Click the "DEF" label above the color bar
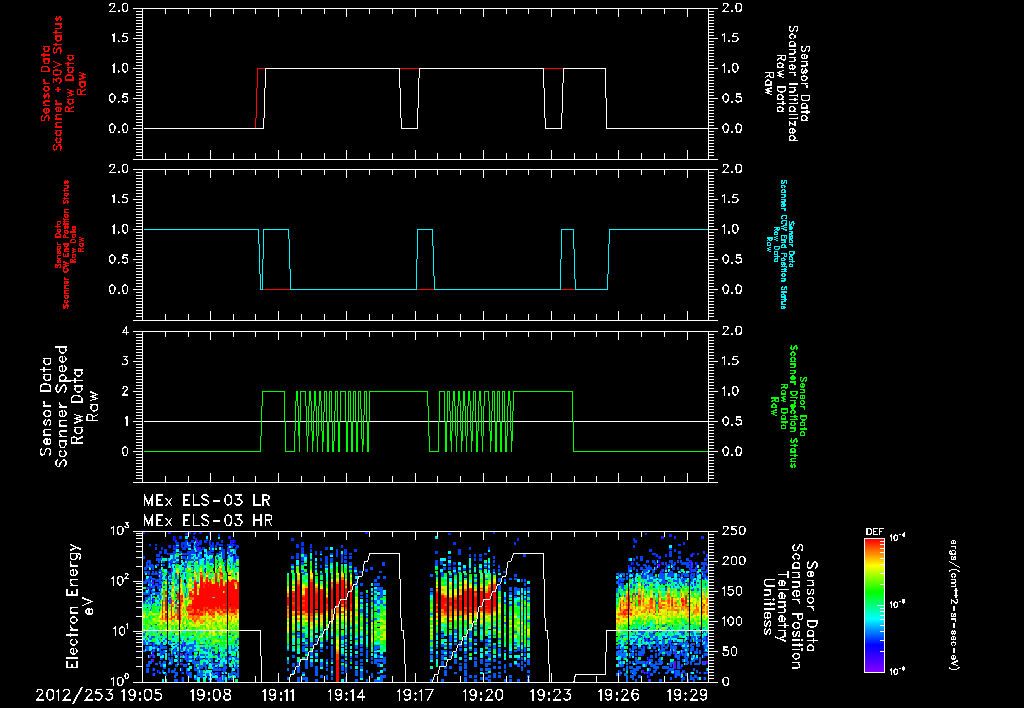The width and height of the screenshot is (1024, 708). [x=874, y=532]
